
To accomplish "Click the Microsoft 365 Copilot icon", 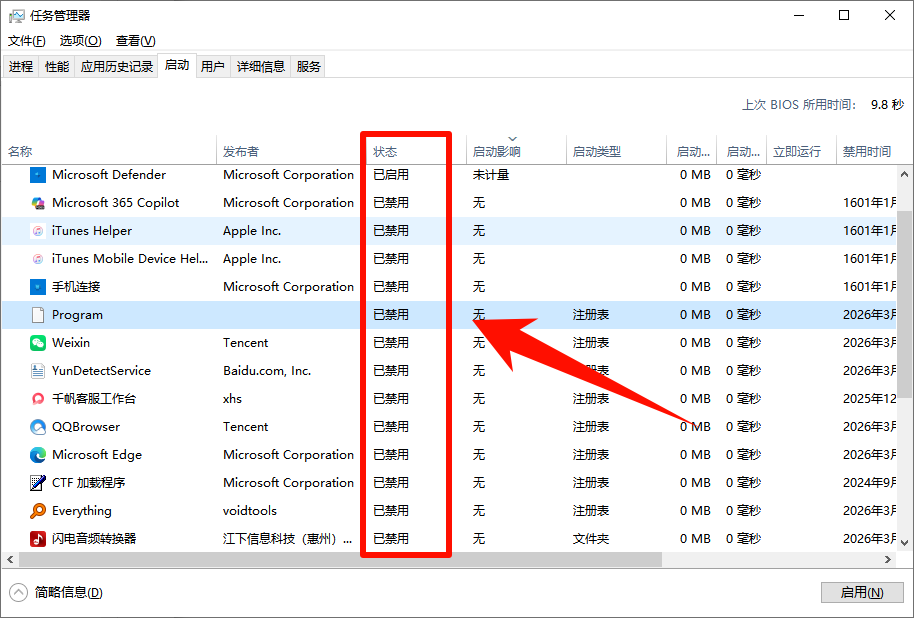I will click(38, 203).
